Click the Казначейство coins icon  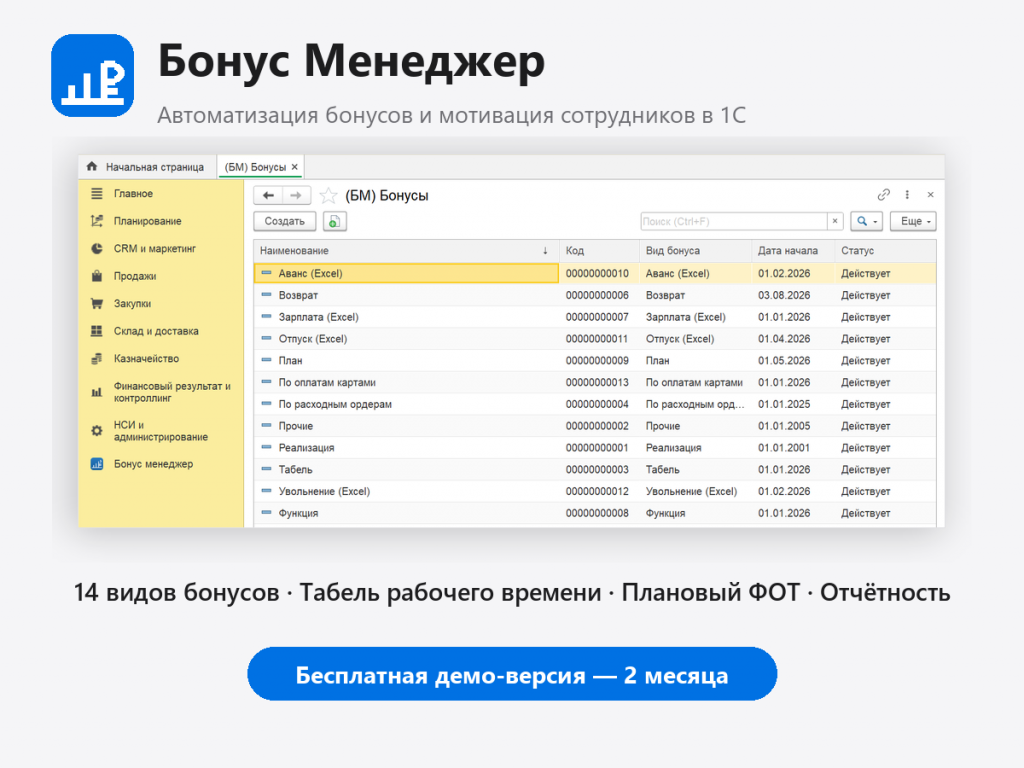[x=97, y=358]
